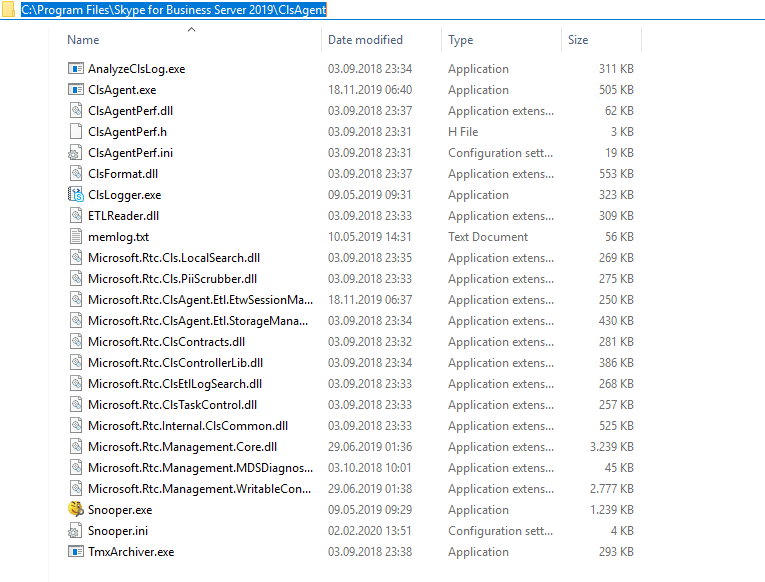Screen dimensions: 765x582
Task: Sort files by Name column header
Action: (x=83, y=40)
